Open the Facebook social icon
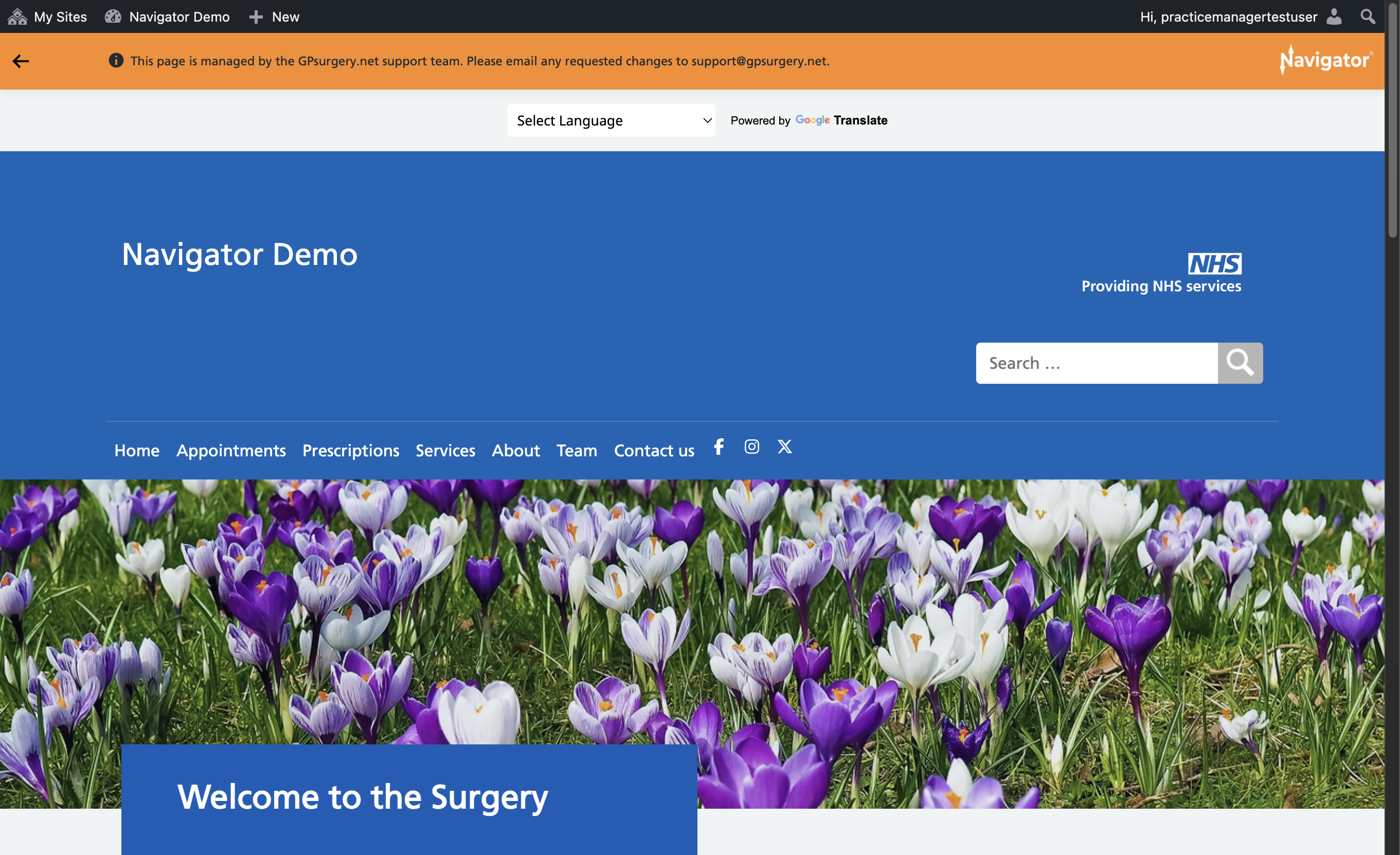The image size is (1400, 855). click(720, 446)
